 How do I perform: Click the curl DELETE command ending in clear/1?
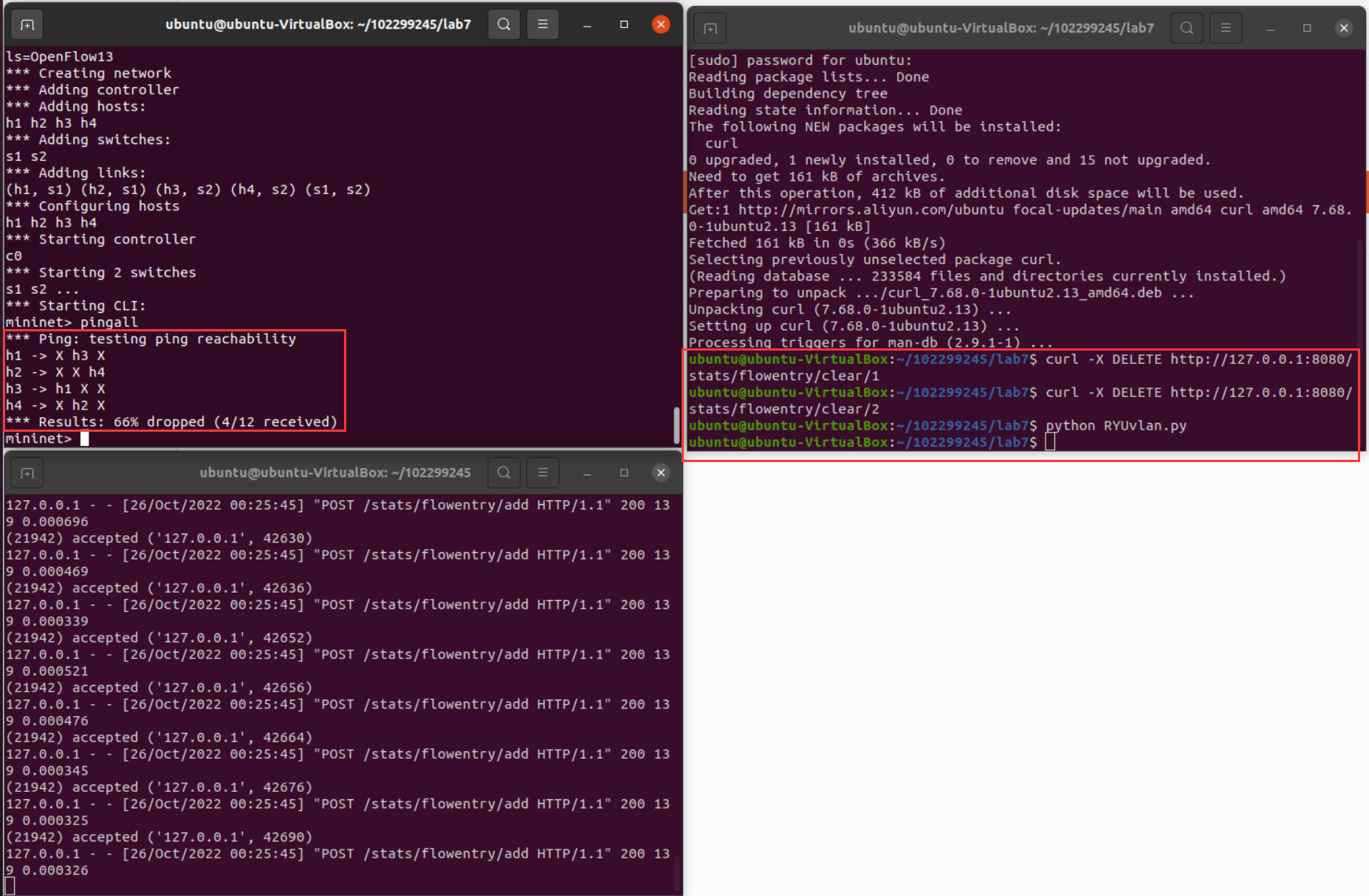point(1021,368)
